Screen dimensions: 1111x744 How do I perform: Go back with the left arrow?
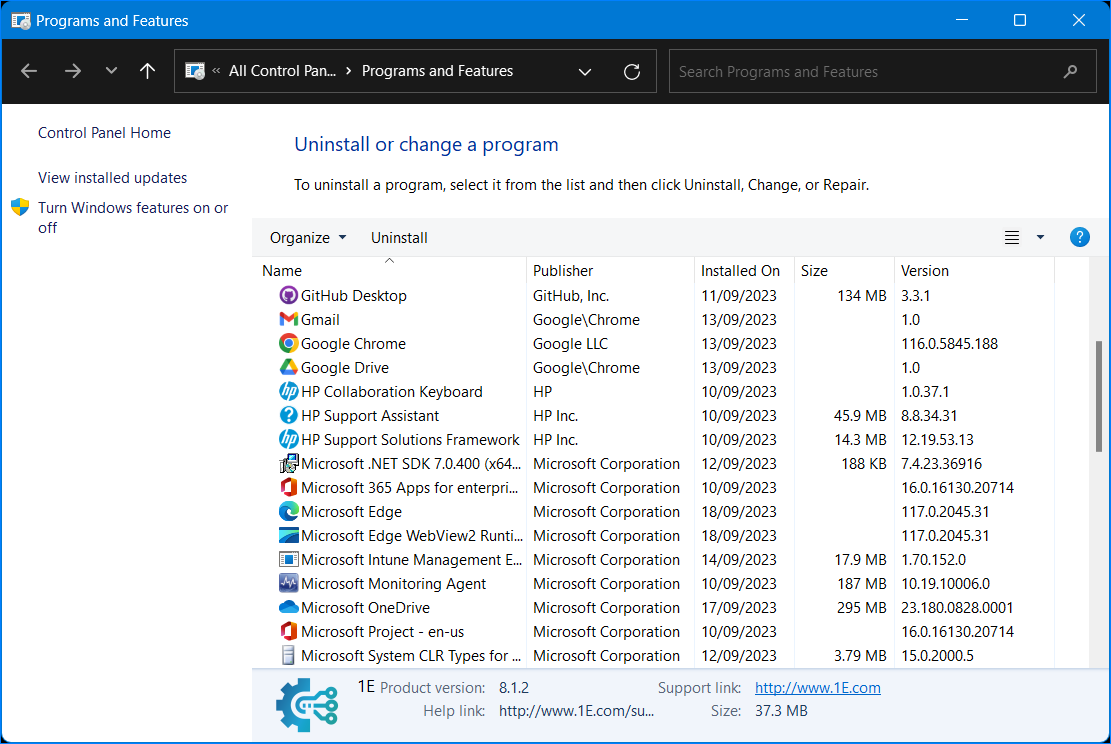(x=29, y=71)
